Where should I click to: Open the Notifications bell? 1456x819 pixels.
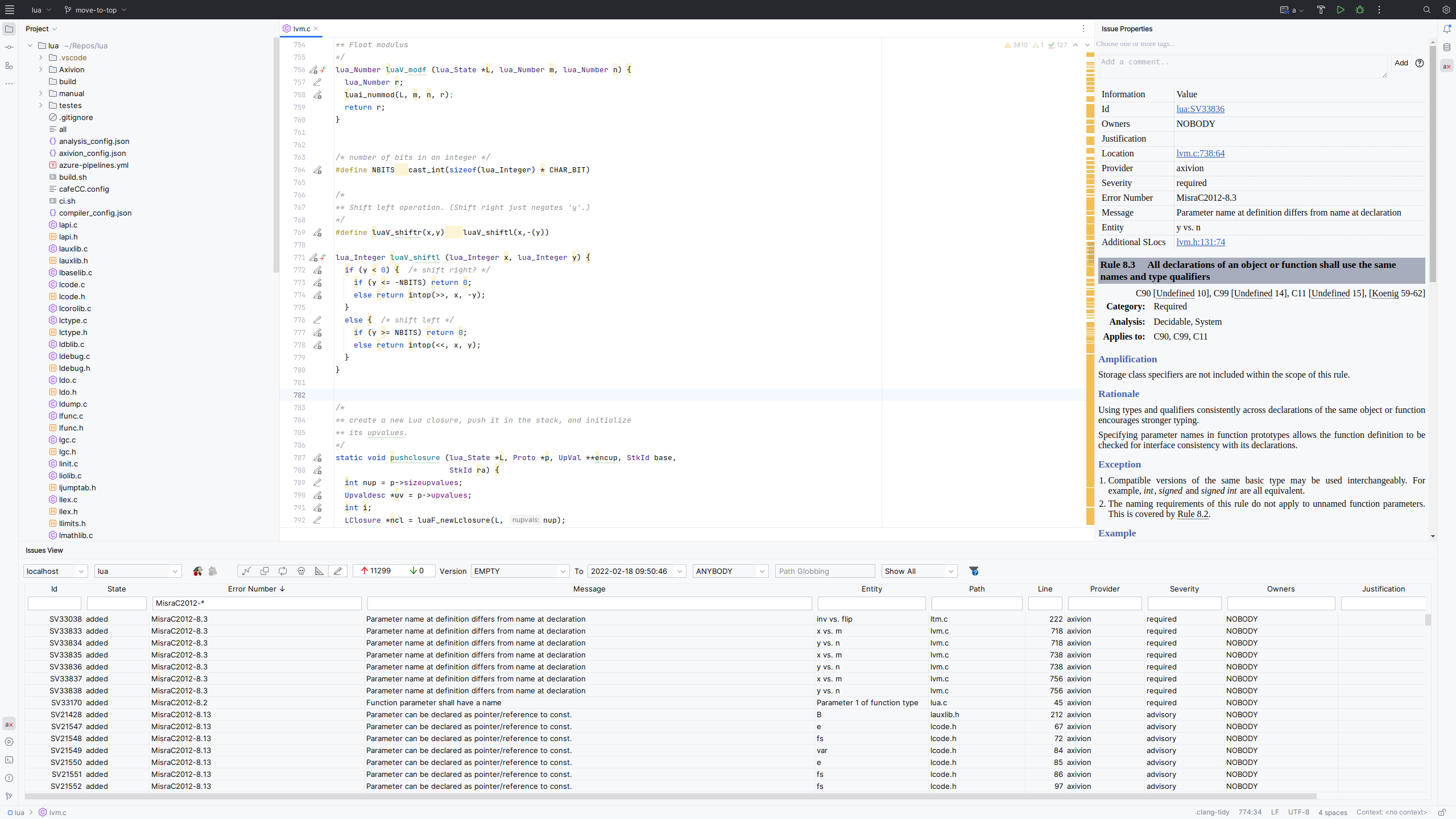coord(1447,29)
